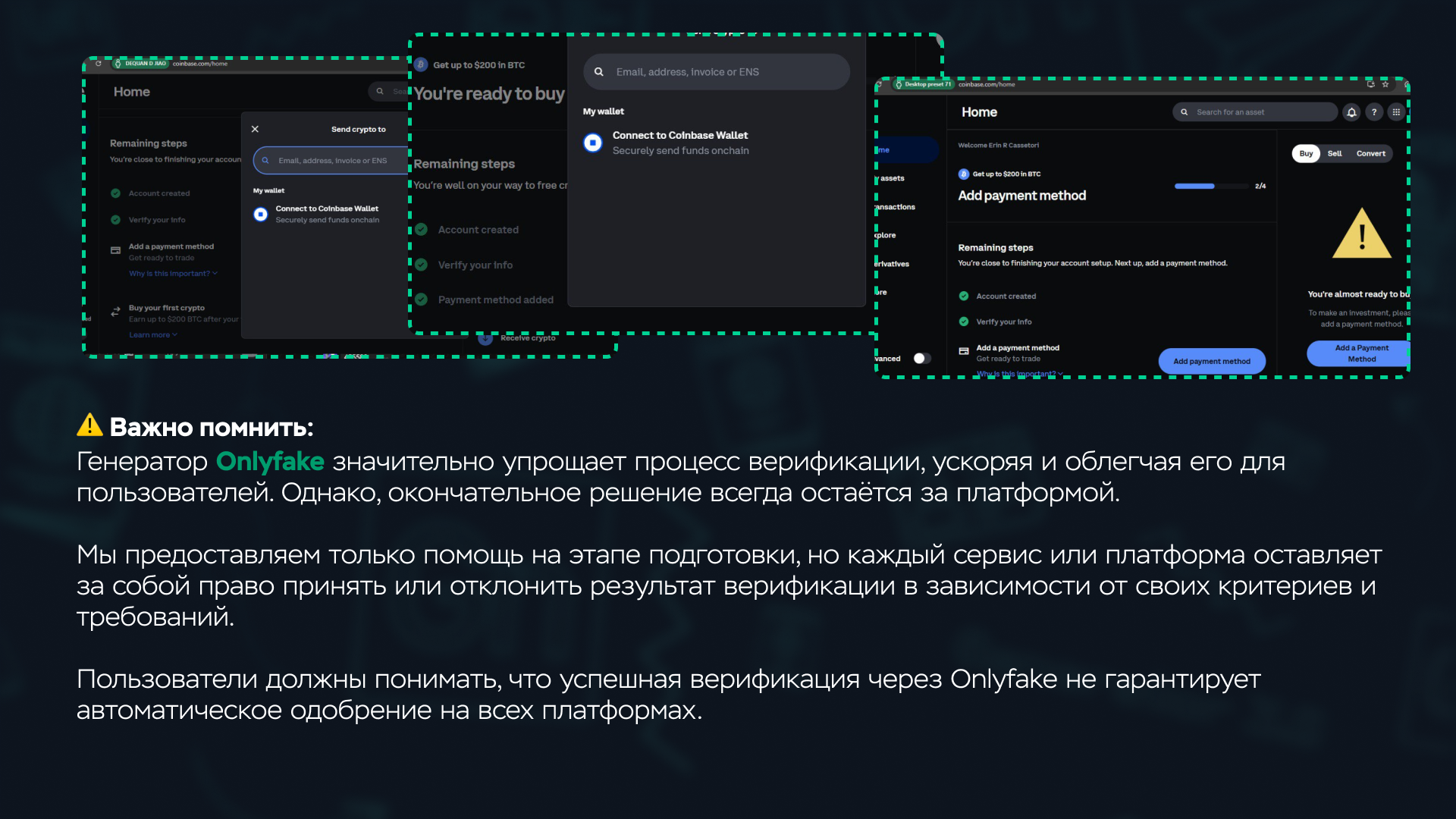Click the Bitcoin icon beside Add payment method
The width and height of the screenshot is (1456, 819).
(x=963, y=174)
